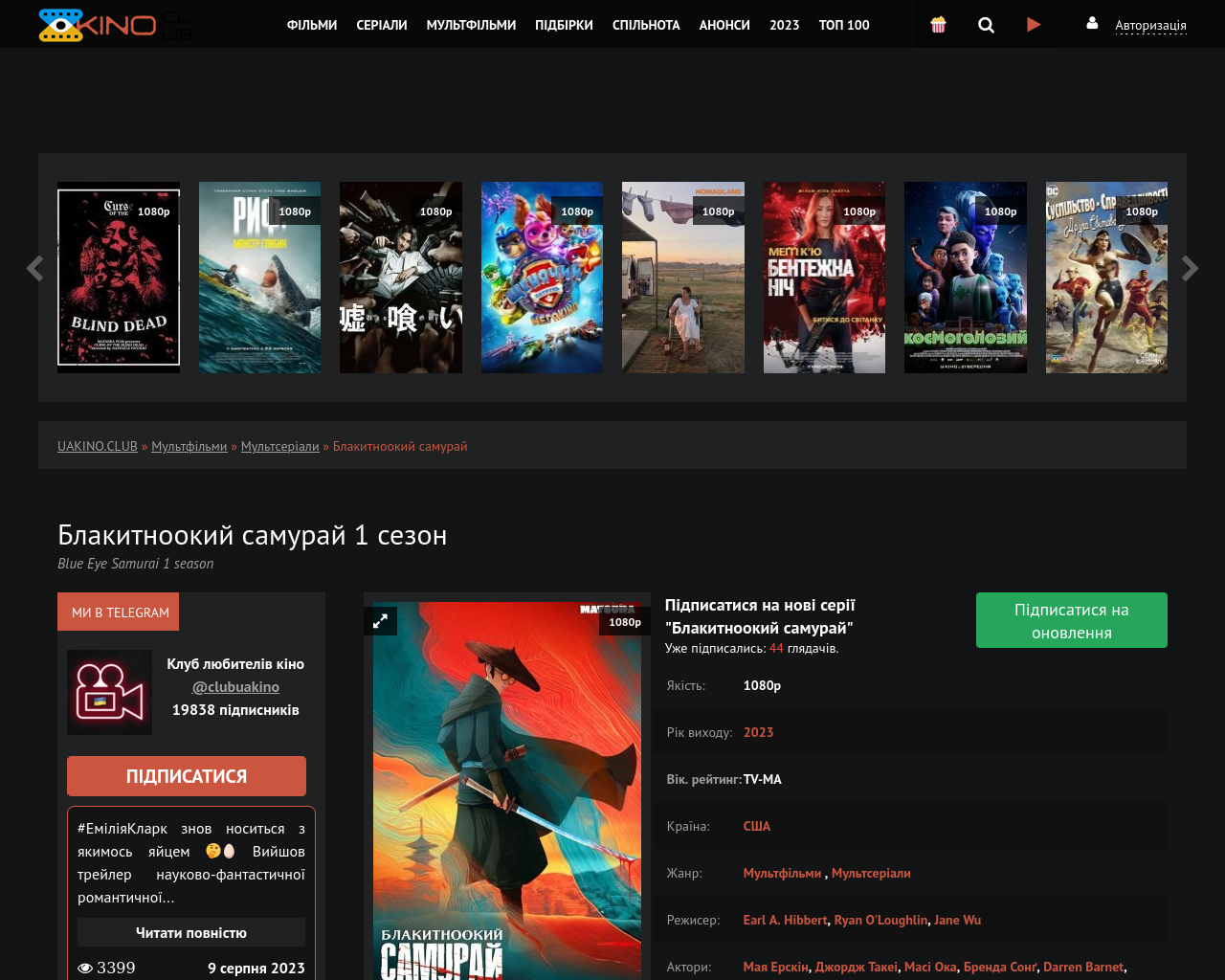The height and width of the screenshot is (980, 1225).
Task: Go to Мультфільми breadcrumb link
Action: [x=189, y=446]
